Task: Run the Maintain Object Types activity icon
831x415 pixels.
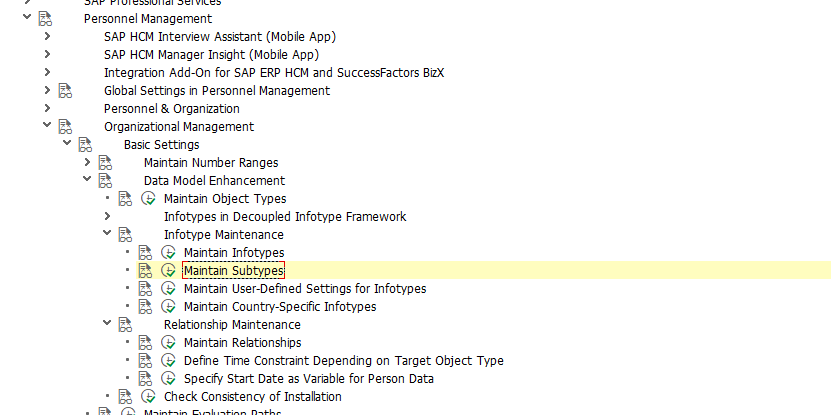Action: [148, 199]
